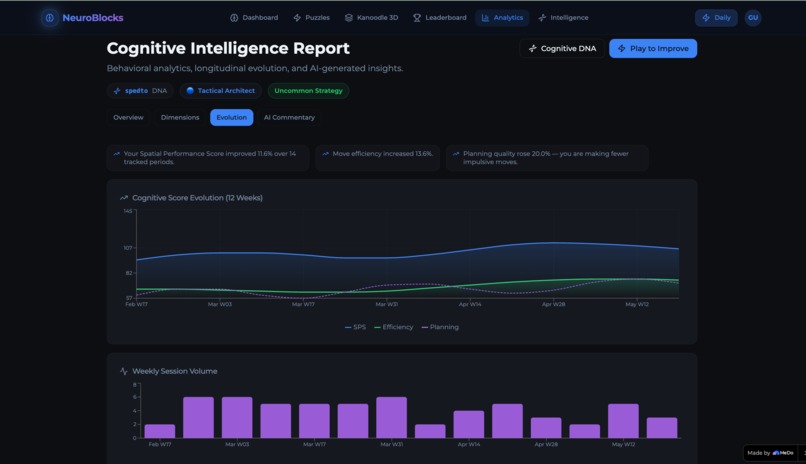The width and height of the screenshot is (806, 464).
Task: Go to Dashboard page
Action: click(x=254, y=17)
